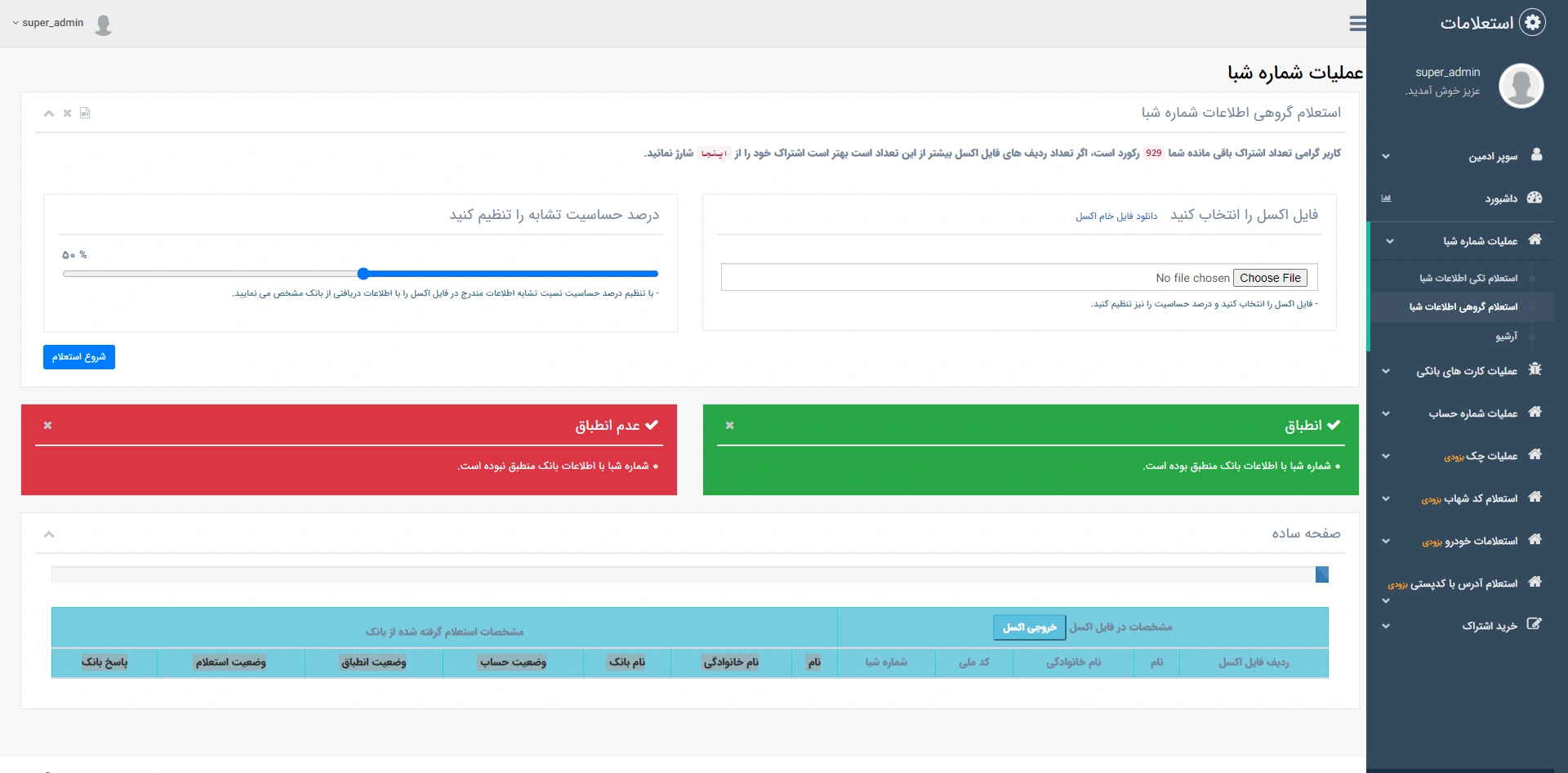1568x773 pixels.
Task: Open آرشیو submenu item
Action: [1507, 336]
